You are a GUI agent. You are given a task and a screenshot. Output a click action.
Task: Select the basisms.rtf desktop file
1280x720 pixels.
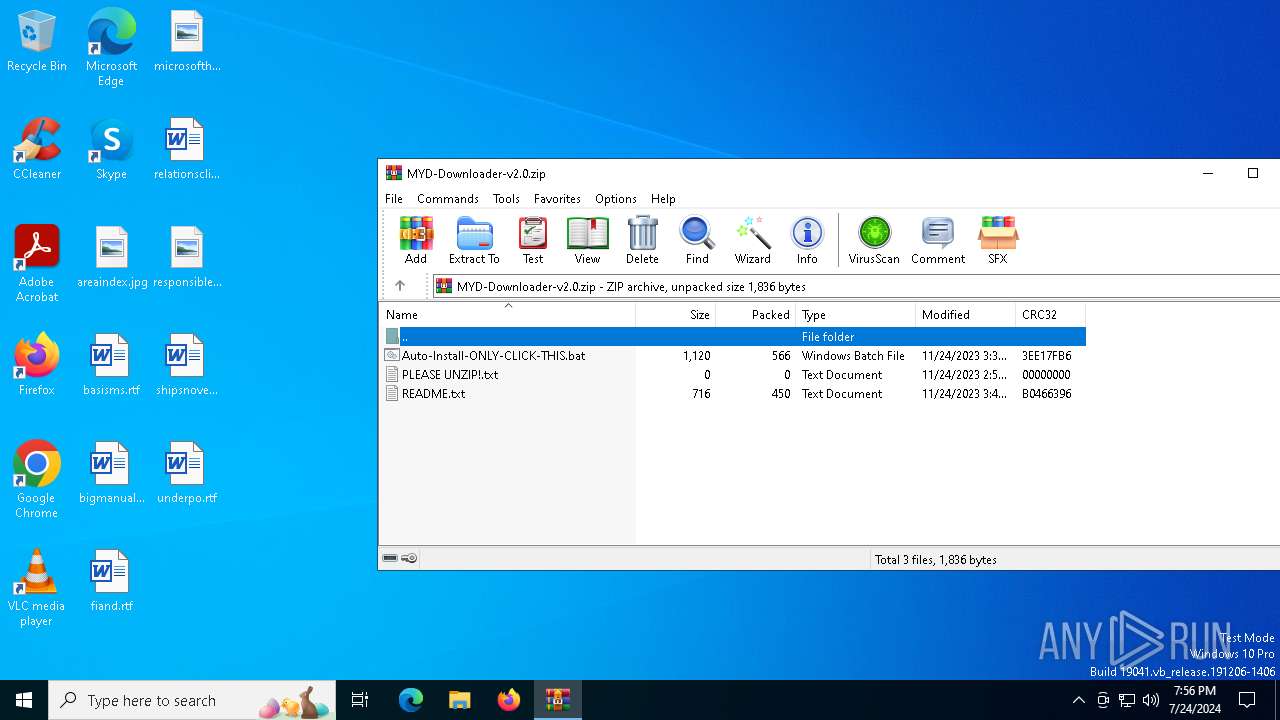pos(111,366)
